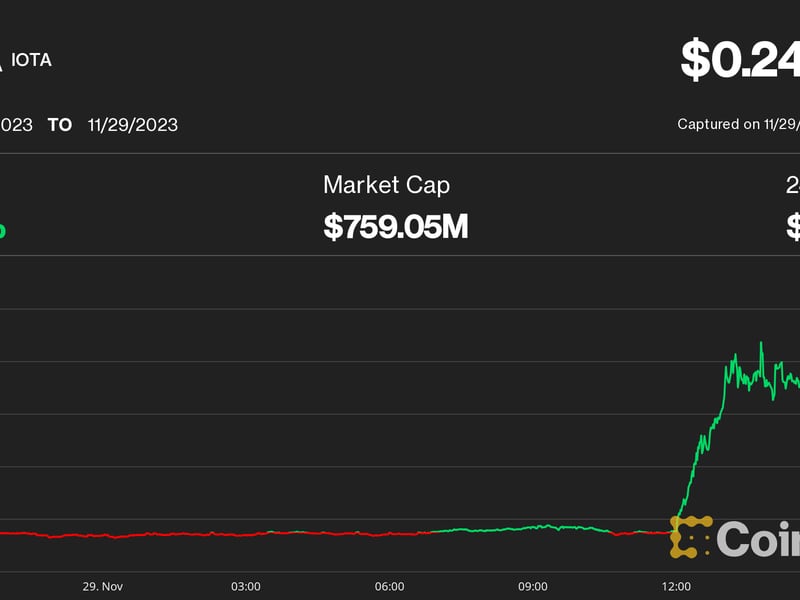Click the $0.24 current price value
Image resolution: width=800 pixels, height=600 pixels.
point(740,60)
